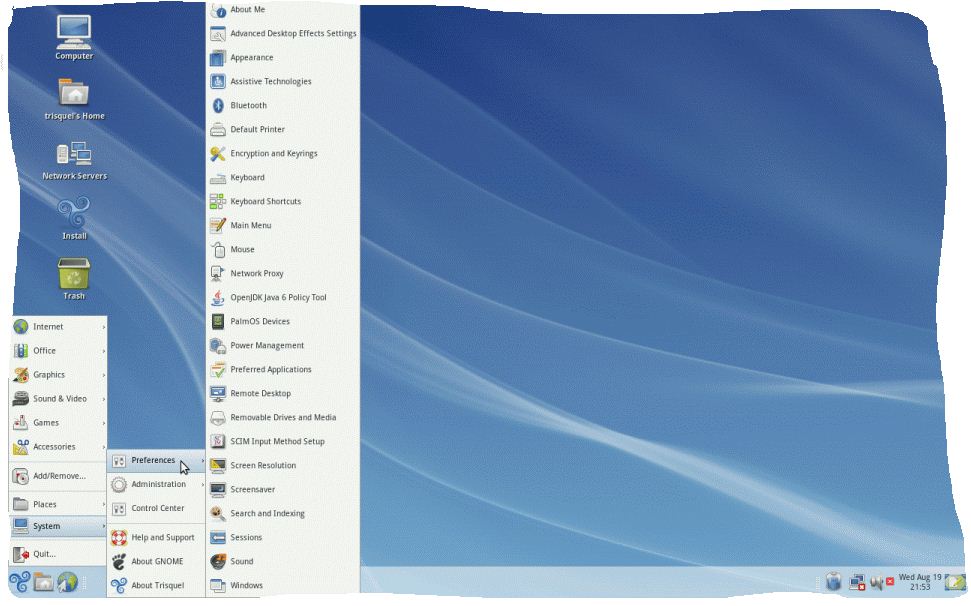Click the muted volume speaker tray icon
Screen dimensions: 971x606
coord(882,582)
